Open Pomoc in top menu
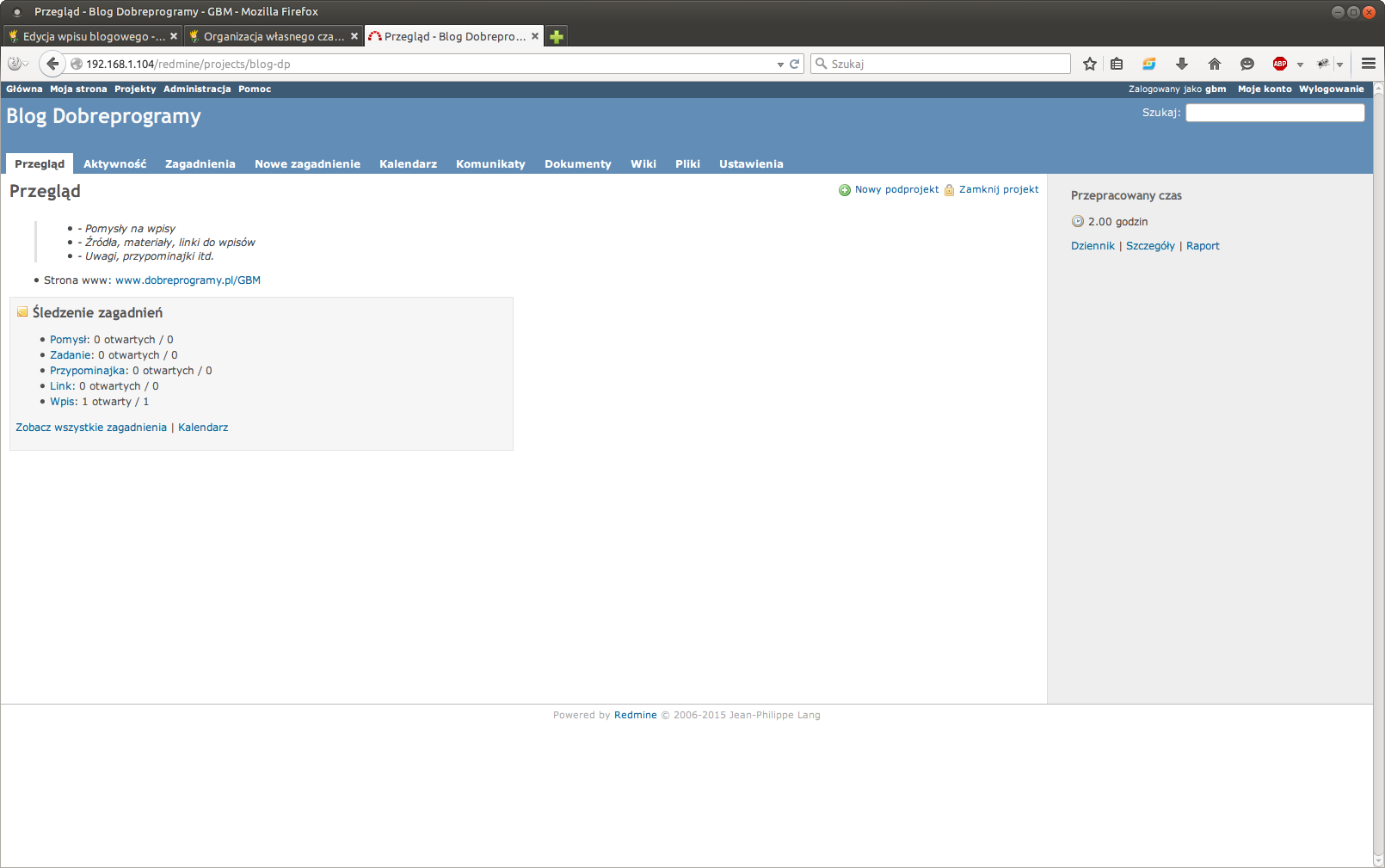The image size is (1385, 868). click(255, 89)
